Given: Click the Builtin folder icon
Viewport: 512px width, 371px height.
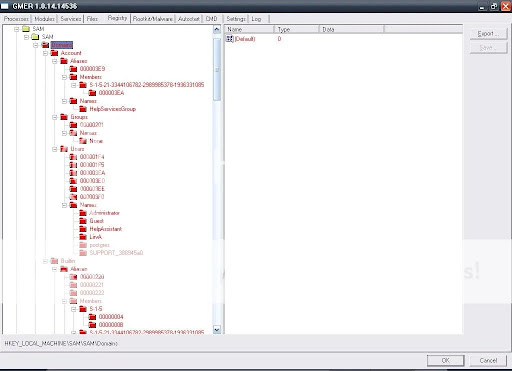Looking at the screenshot, I should click(54, 261).
